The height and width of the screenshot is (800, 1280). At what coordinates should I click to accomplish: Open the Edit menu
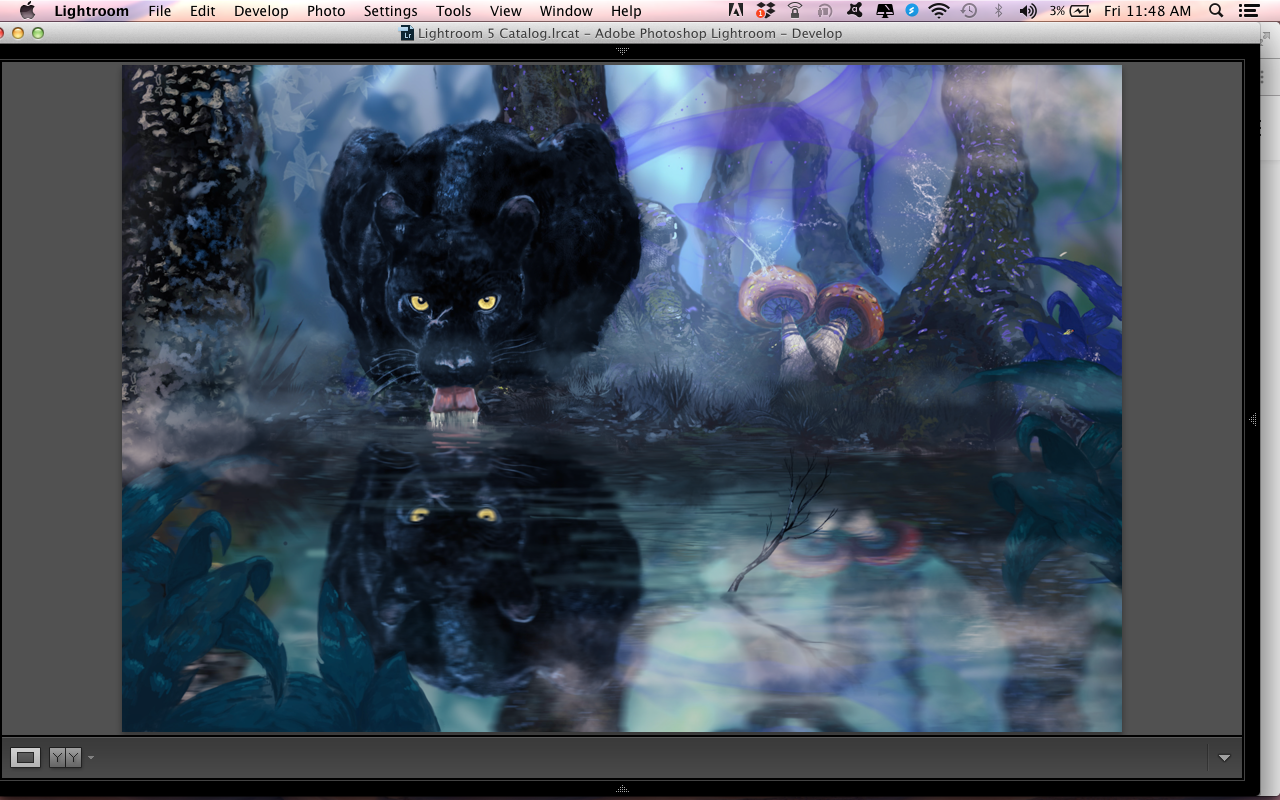point(203,11)
